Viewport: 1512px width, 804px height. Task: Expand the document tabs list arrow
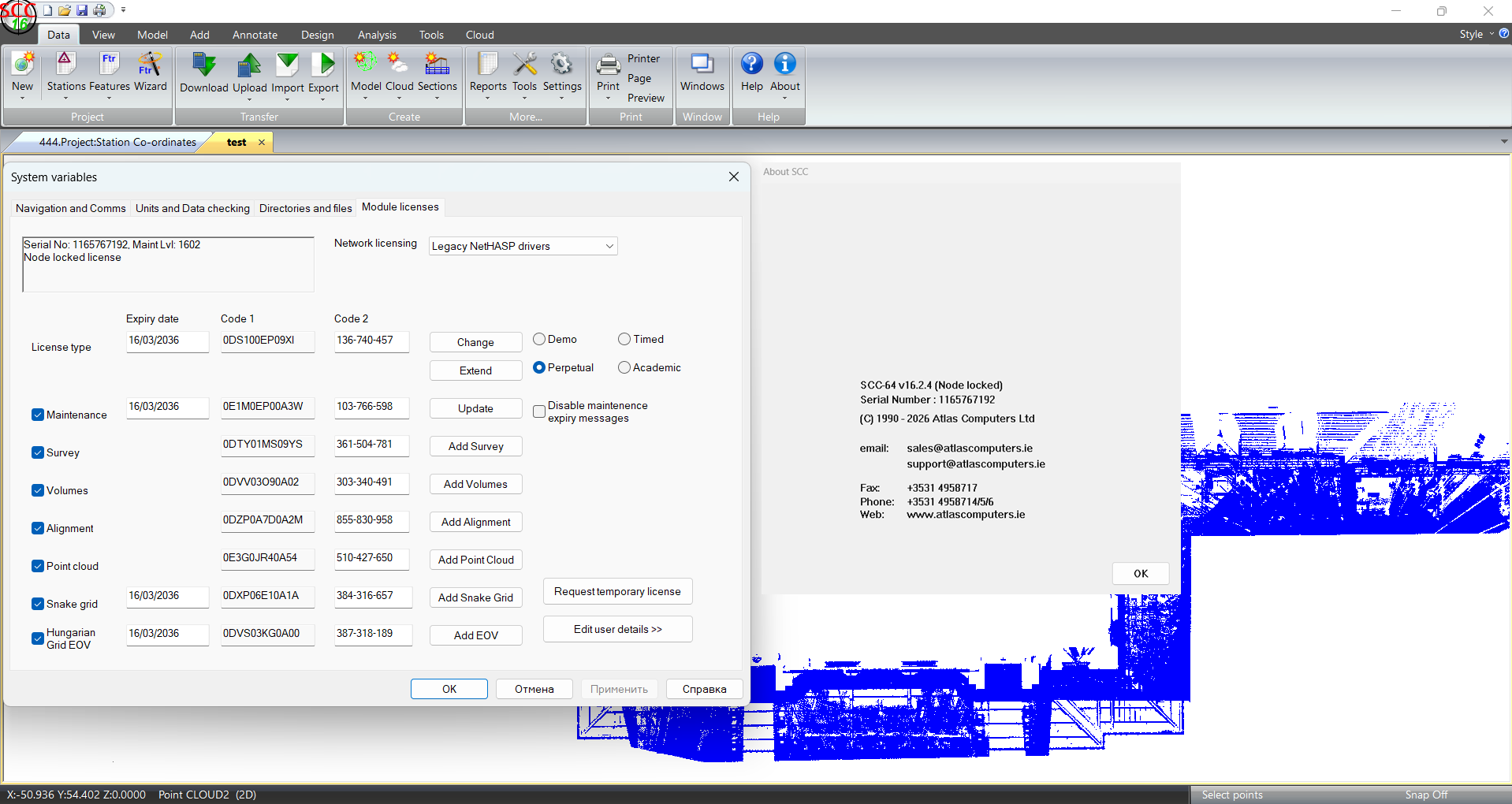coord(1504,142)
